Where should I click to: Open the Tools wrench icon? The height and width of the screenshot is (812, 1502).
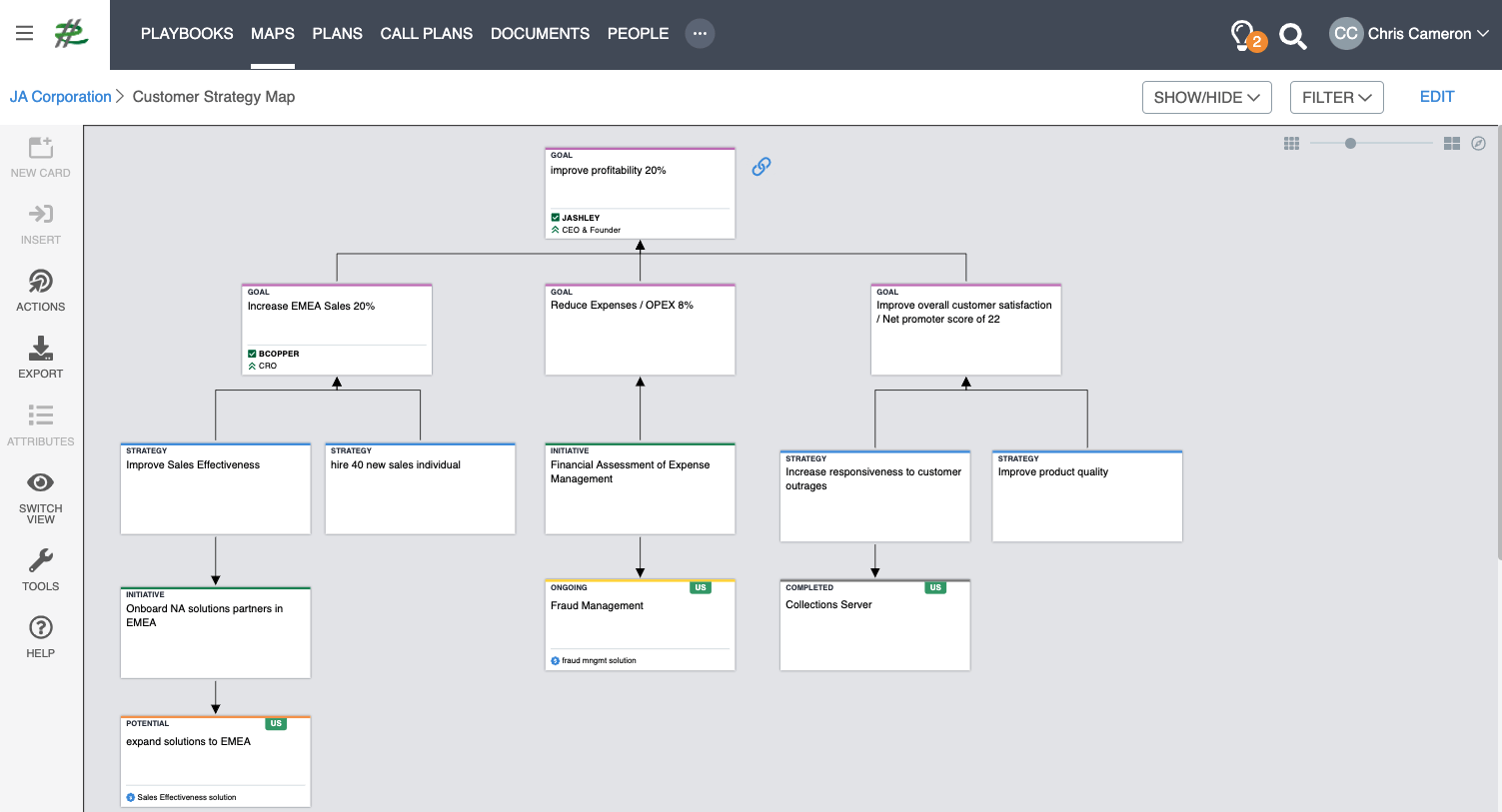point(40,561)
